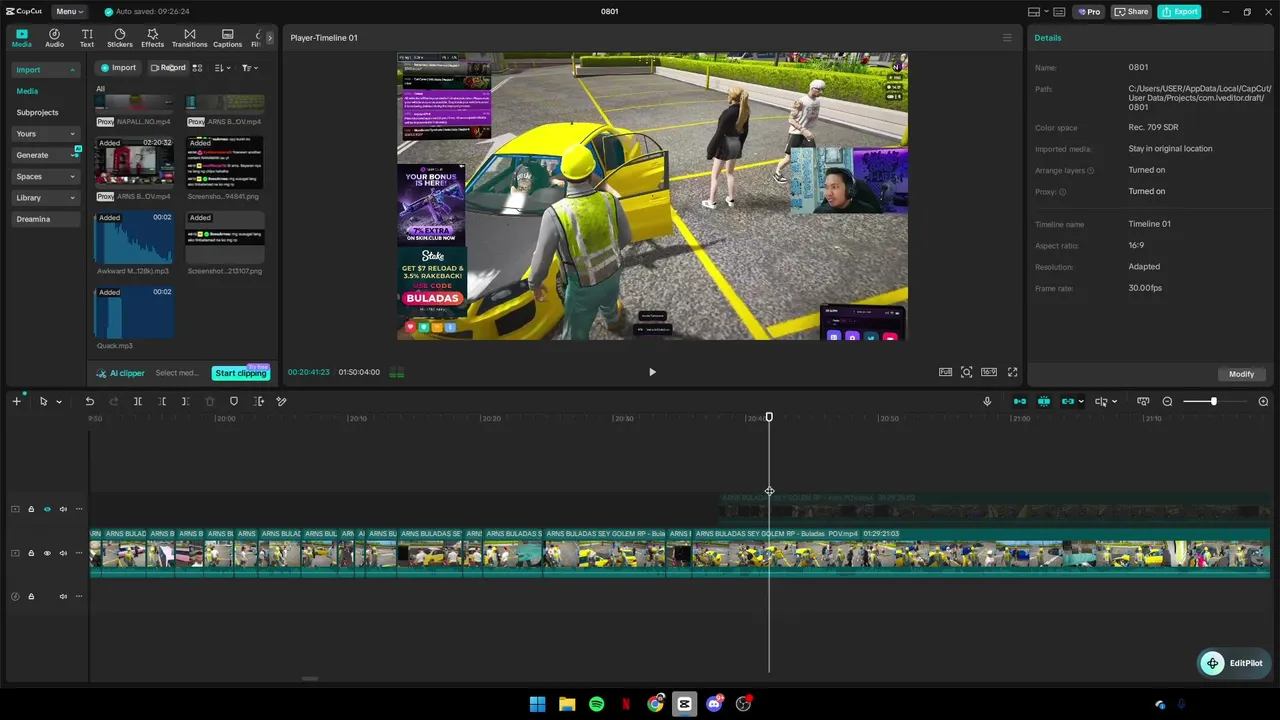The image size is (1280, 720).
Task: Select the Effects tab
Action: (152, 38)
